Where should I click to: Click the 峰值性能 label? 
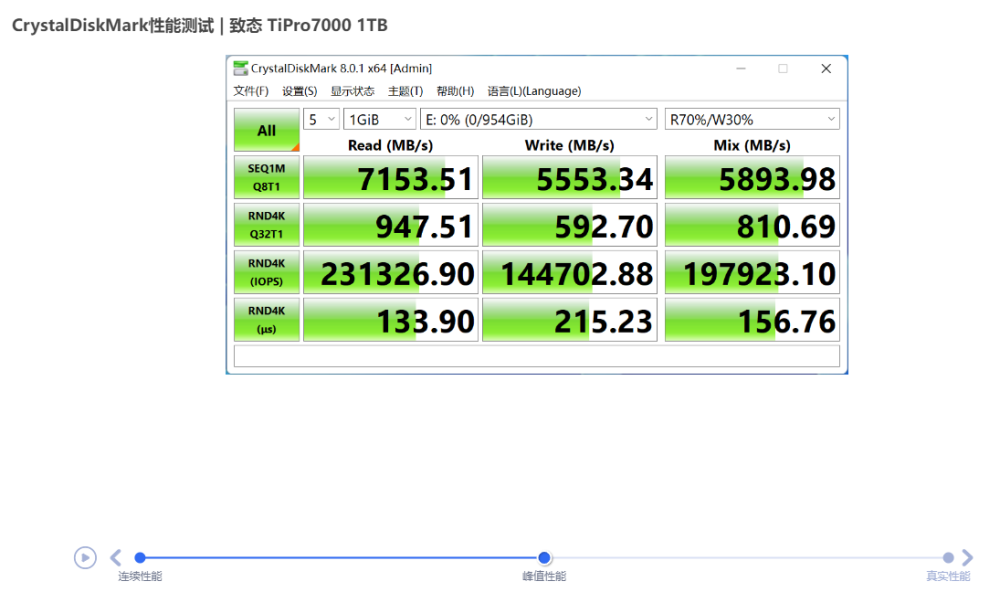tap(544, 576)
